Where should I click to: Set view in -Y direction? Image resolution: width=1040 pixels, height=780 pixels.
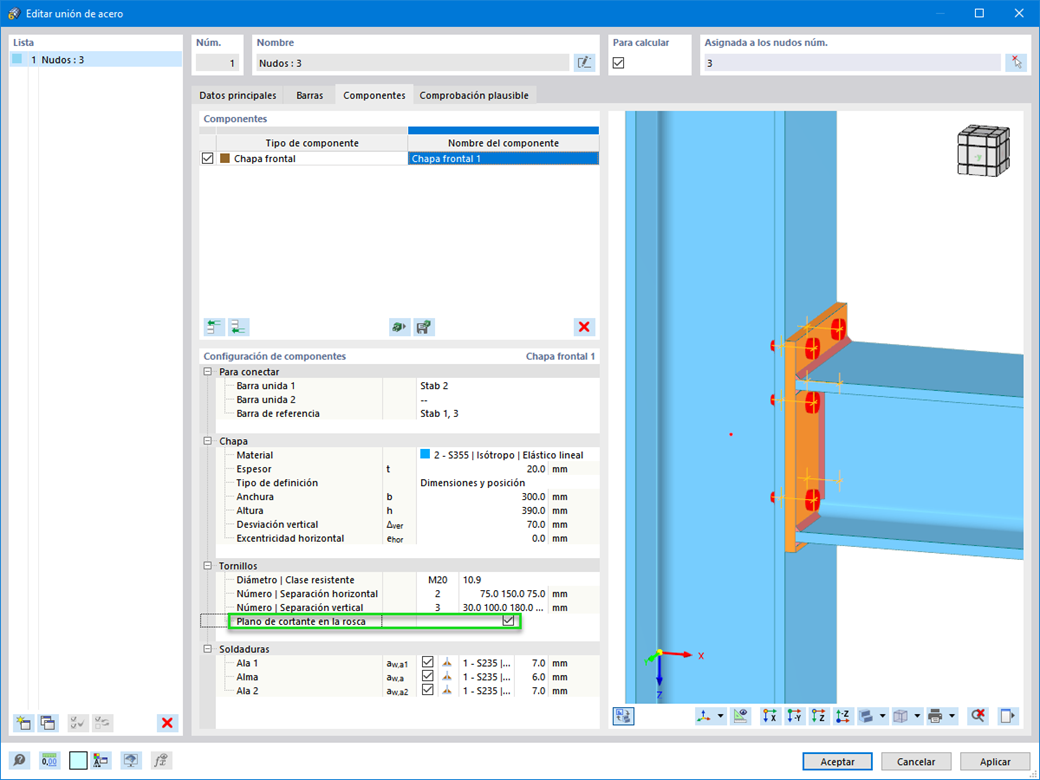click(x=794, y=716)
